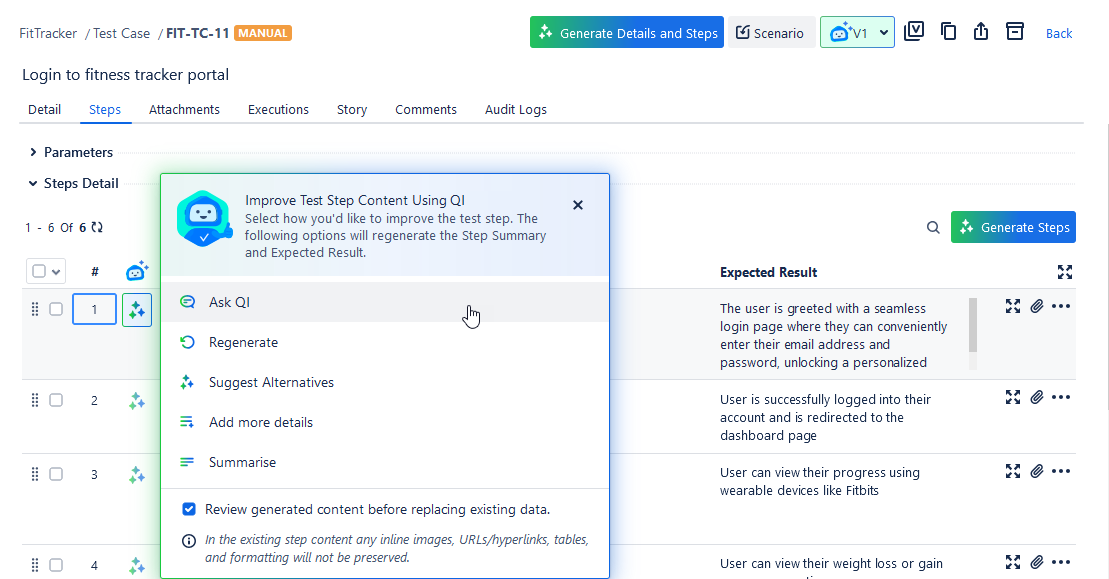This screenshot has height=579, width=1109.
Task: Choose Suggest Alternatives from QI menu
Action: click(x=271, y=383)
